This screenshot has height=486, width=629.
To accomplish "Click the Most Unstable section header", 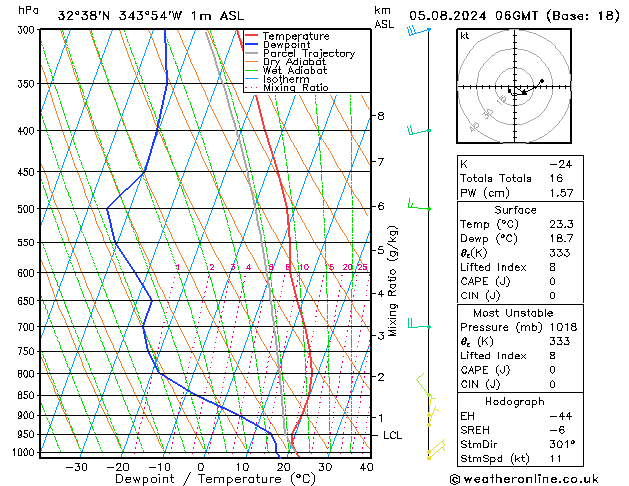I will click(515, 313).
